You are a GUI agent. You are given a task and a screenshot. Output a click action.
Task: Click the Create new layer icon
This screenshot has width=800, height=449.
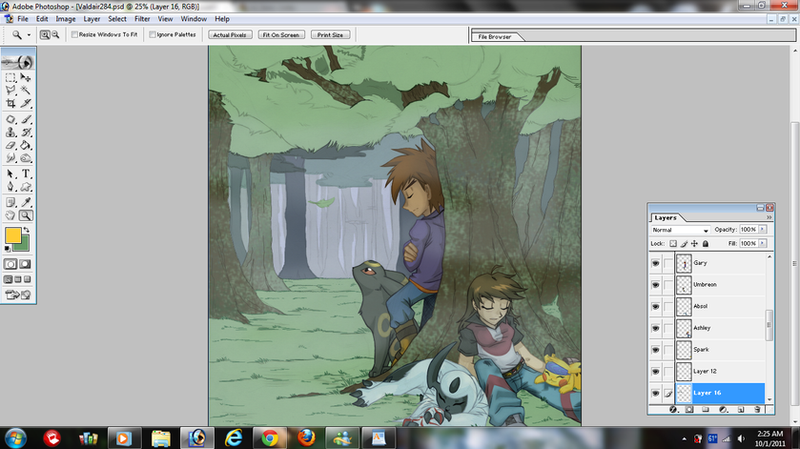coord(741,409)
